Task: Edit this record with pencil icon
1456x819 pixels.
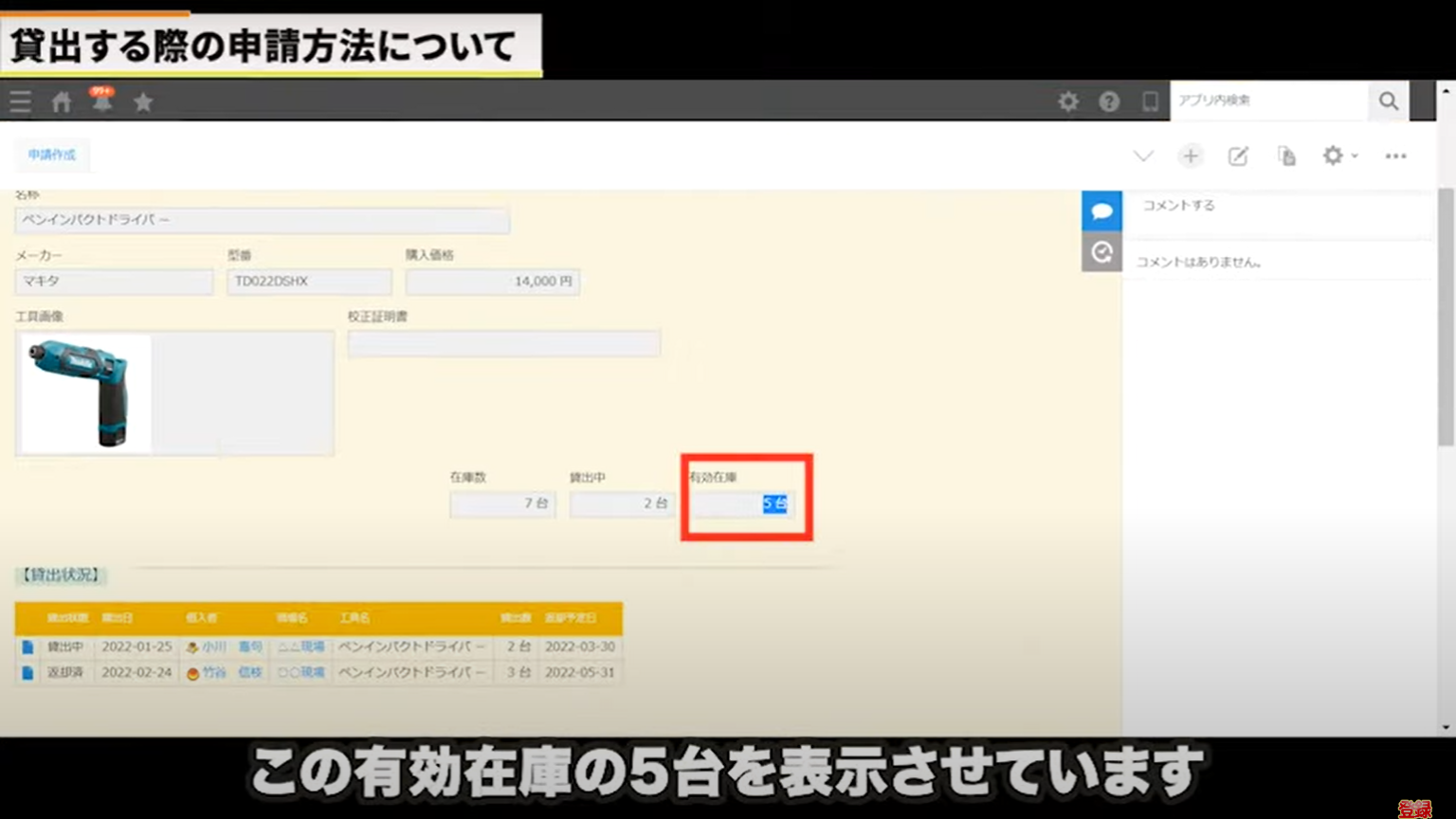Action: 1238,156
